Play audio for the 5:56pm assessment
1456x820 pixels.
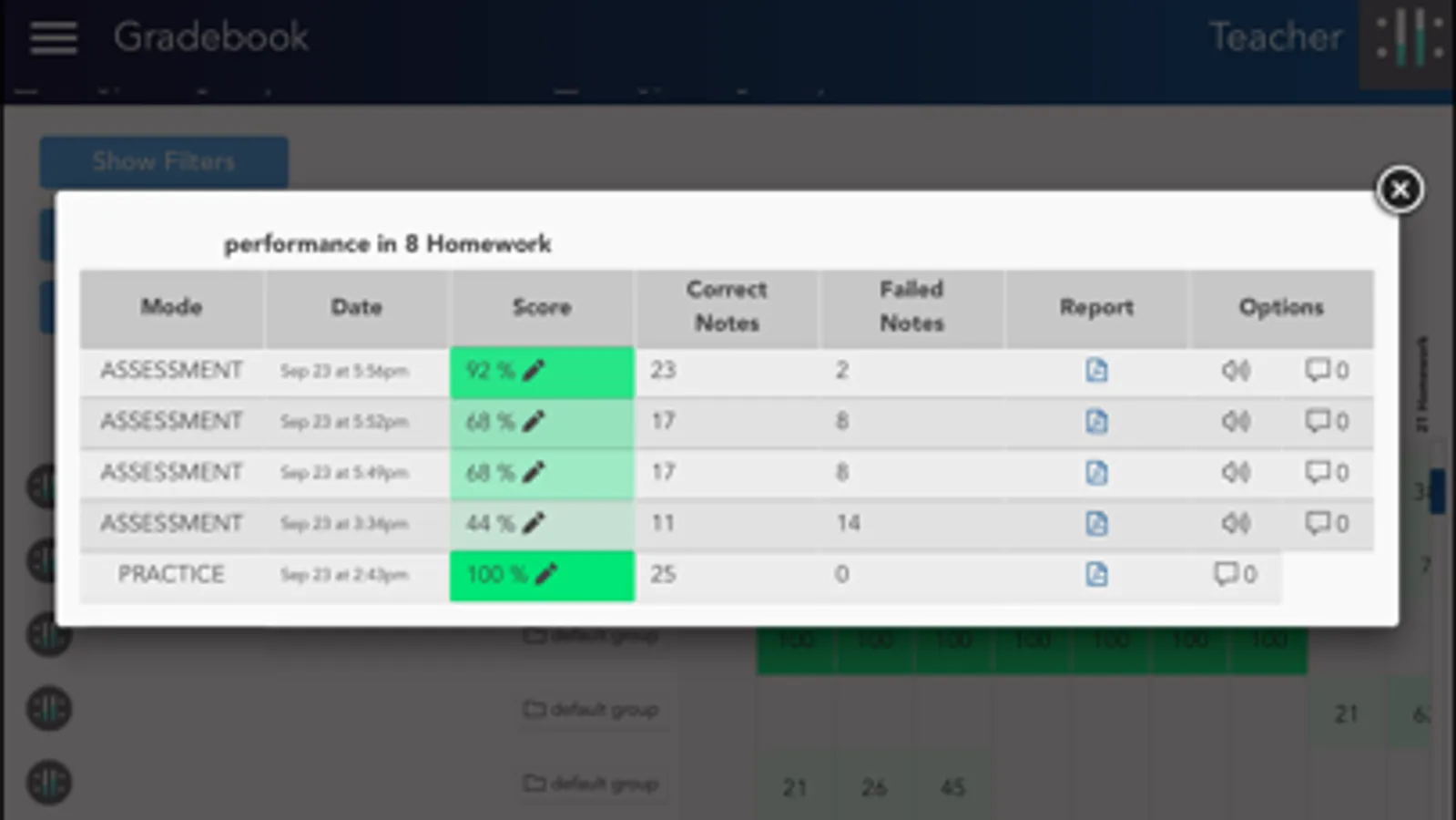[1236, 370]
